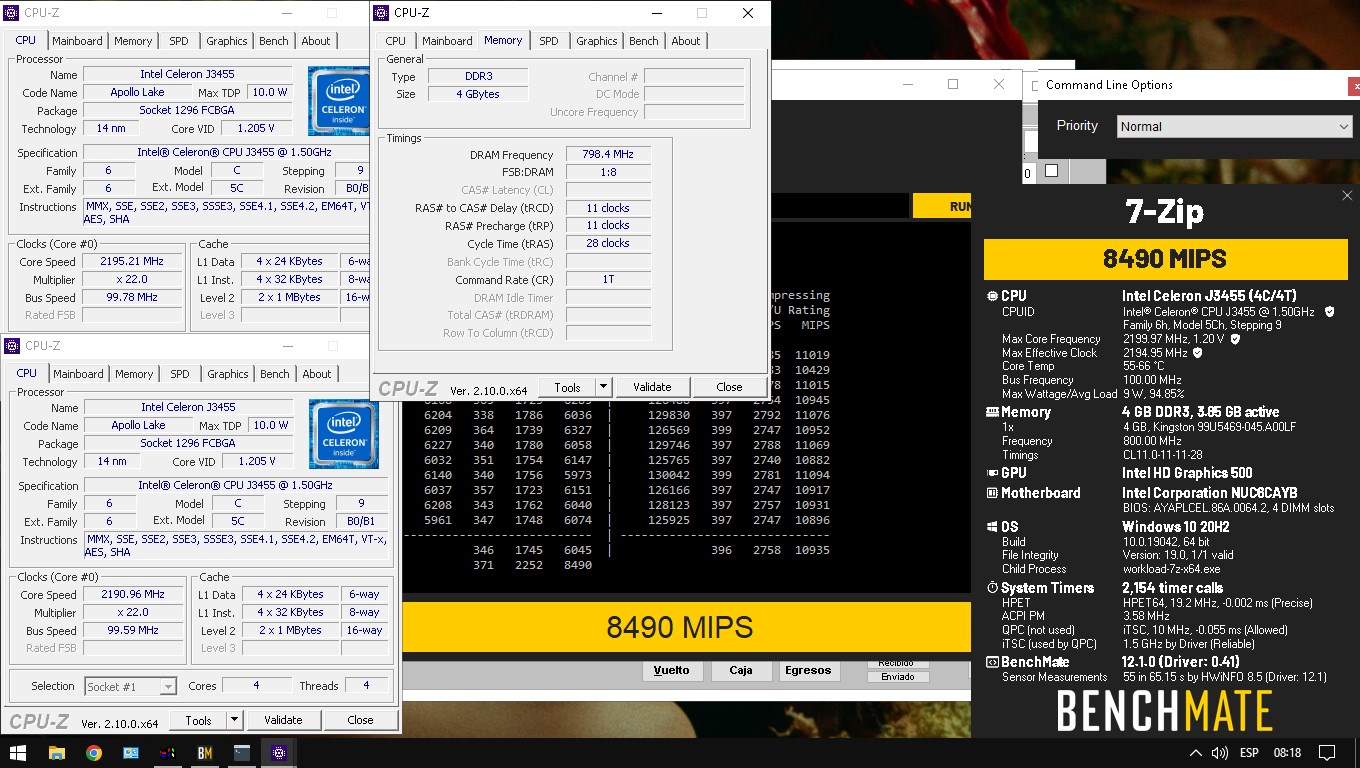Click the OS Windows icon in BenchMate panel
Viewport: 1360px width, 768px height.
(x=992, y=527)
